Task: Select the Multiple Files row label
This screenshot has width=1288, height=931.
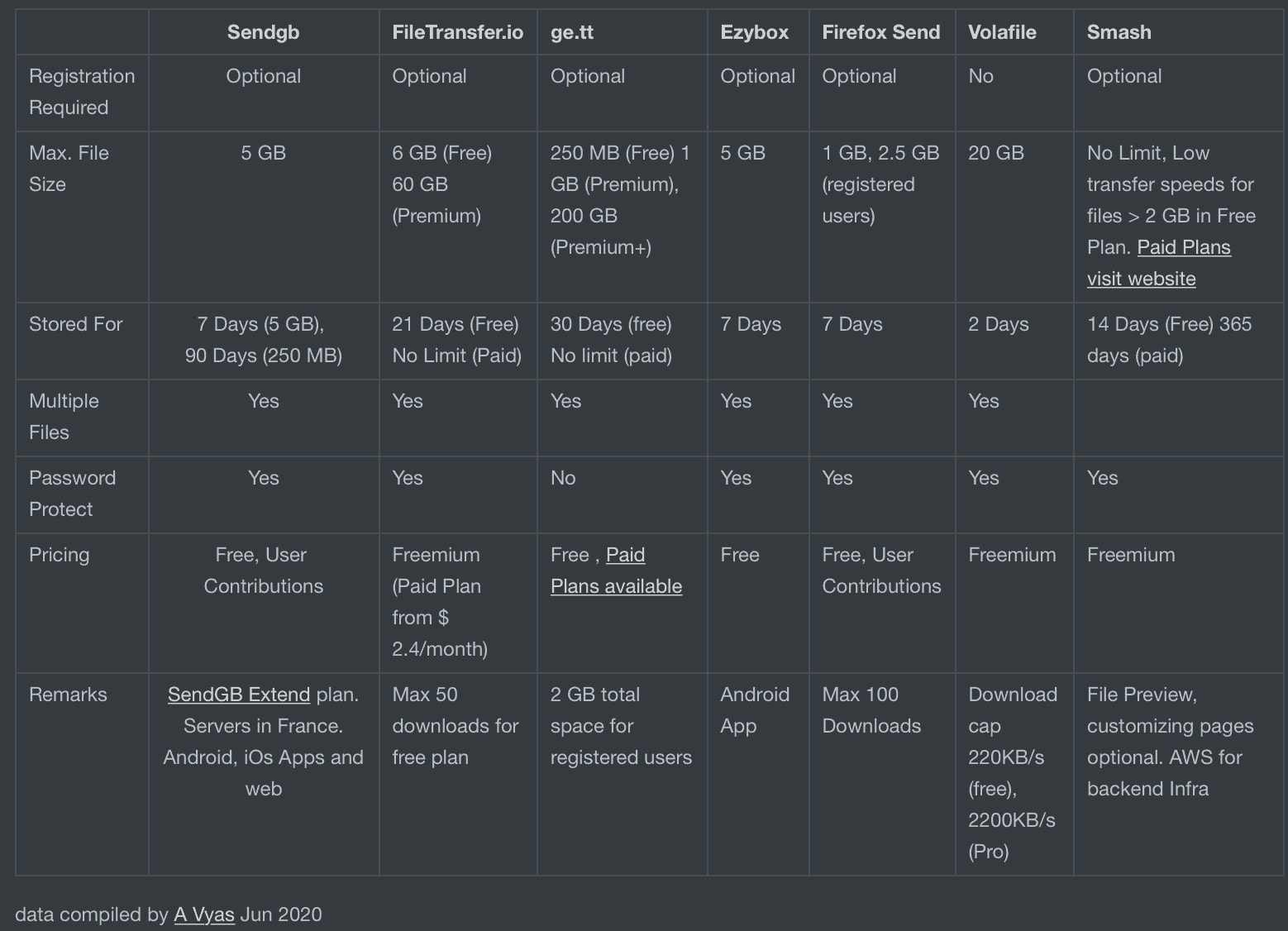Action: [64, 417]
